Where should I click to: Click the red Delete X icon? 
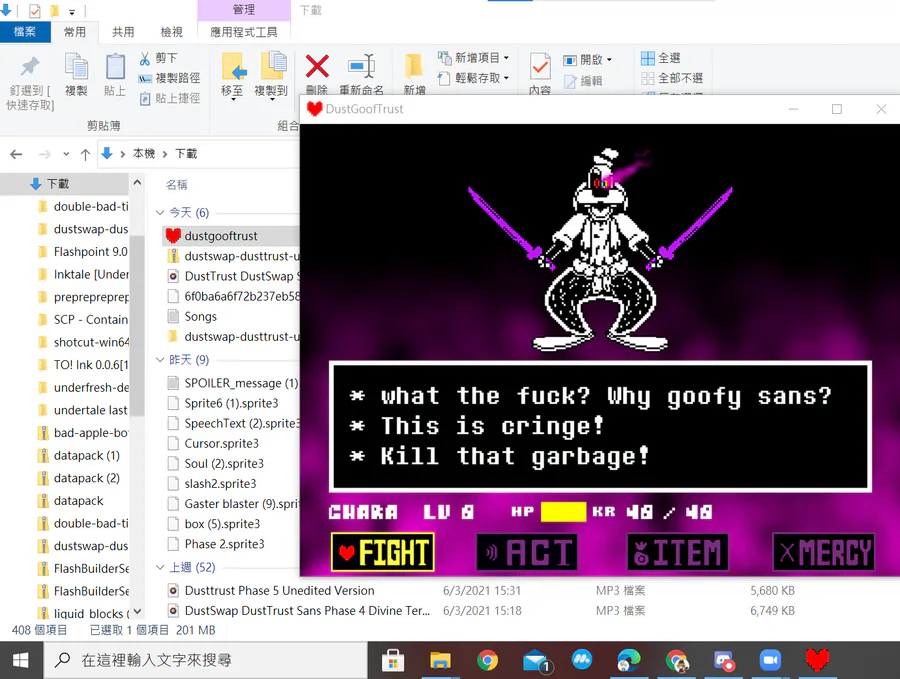(x=317, y=66)
